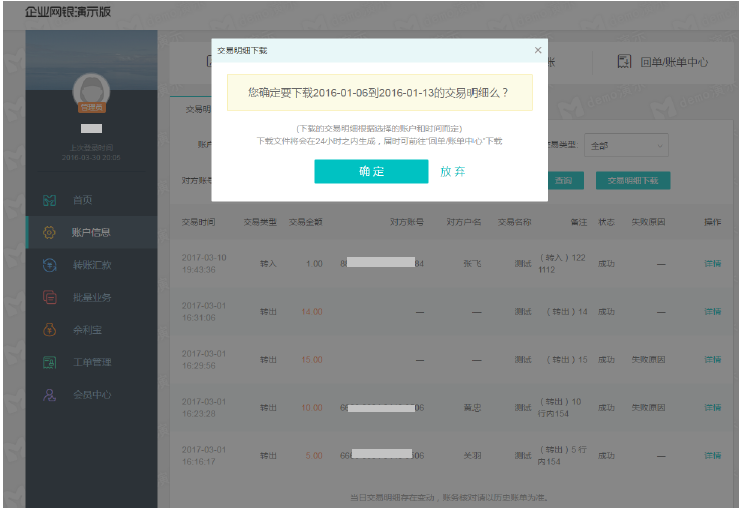
Task: Open 详情 for 16:16:17 transaction
Action: click(712, 456)
